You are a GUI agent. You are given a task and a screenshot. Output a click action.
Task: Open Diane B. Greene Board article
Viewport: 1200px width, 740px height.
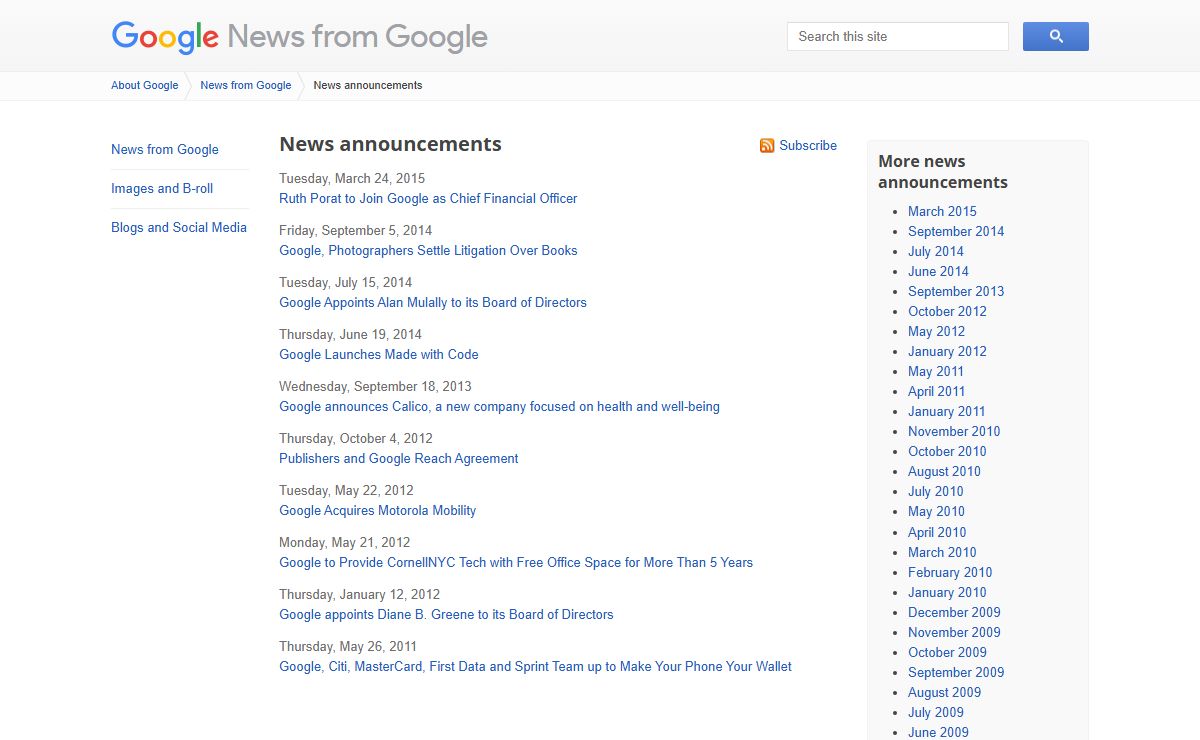[x=446, y=614]
